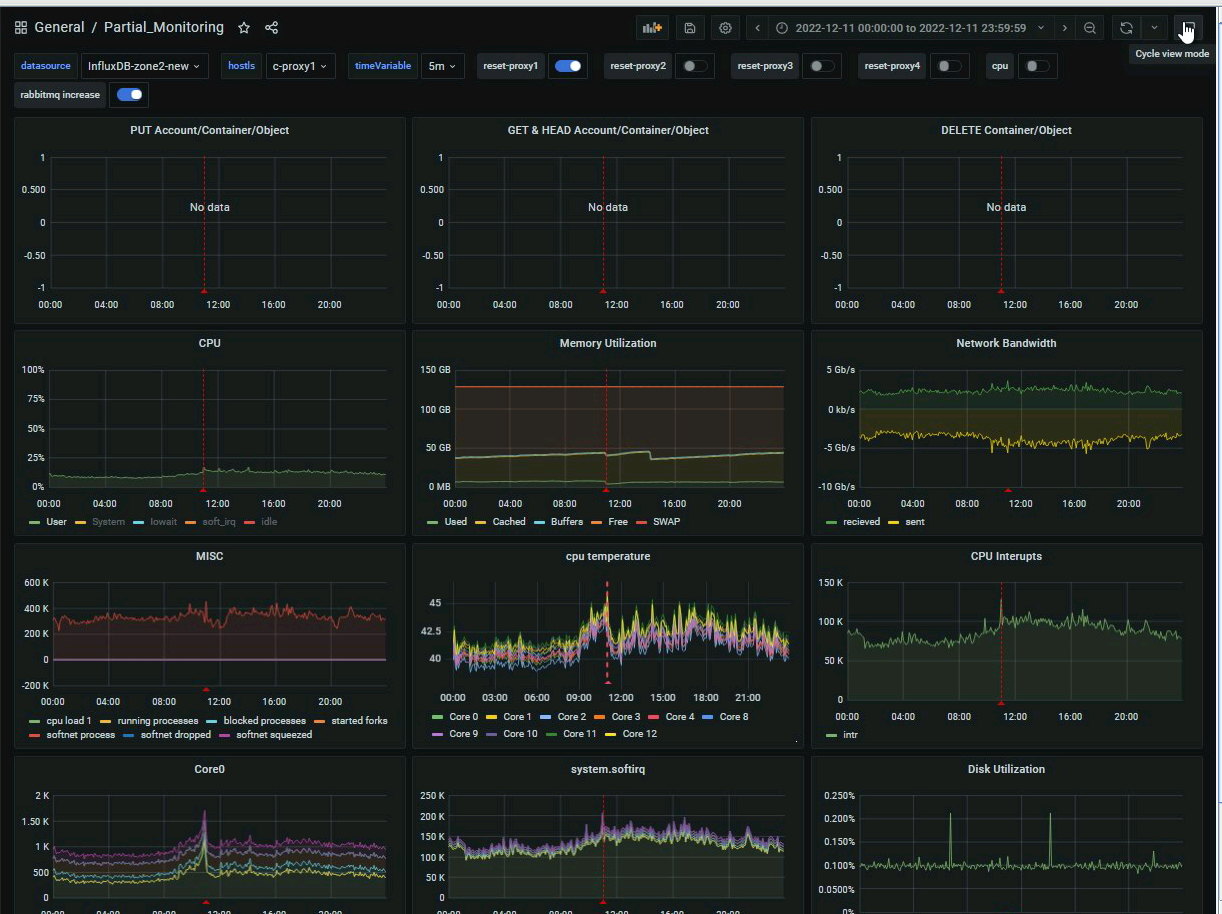Open dashboard settings gear
Image resolution: width=1222 pixels, height=914 pixels.
[x=726, y=28]
